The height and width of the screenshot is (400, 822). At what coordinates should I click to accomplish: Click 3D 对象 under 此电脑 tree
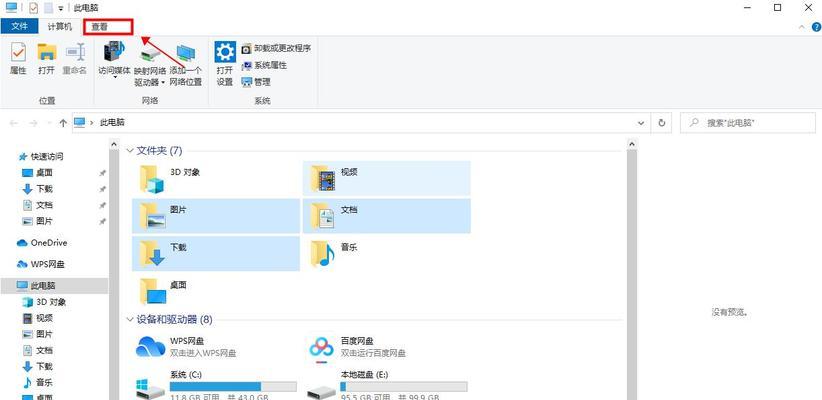tap(51, 302)
